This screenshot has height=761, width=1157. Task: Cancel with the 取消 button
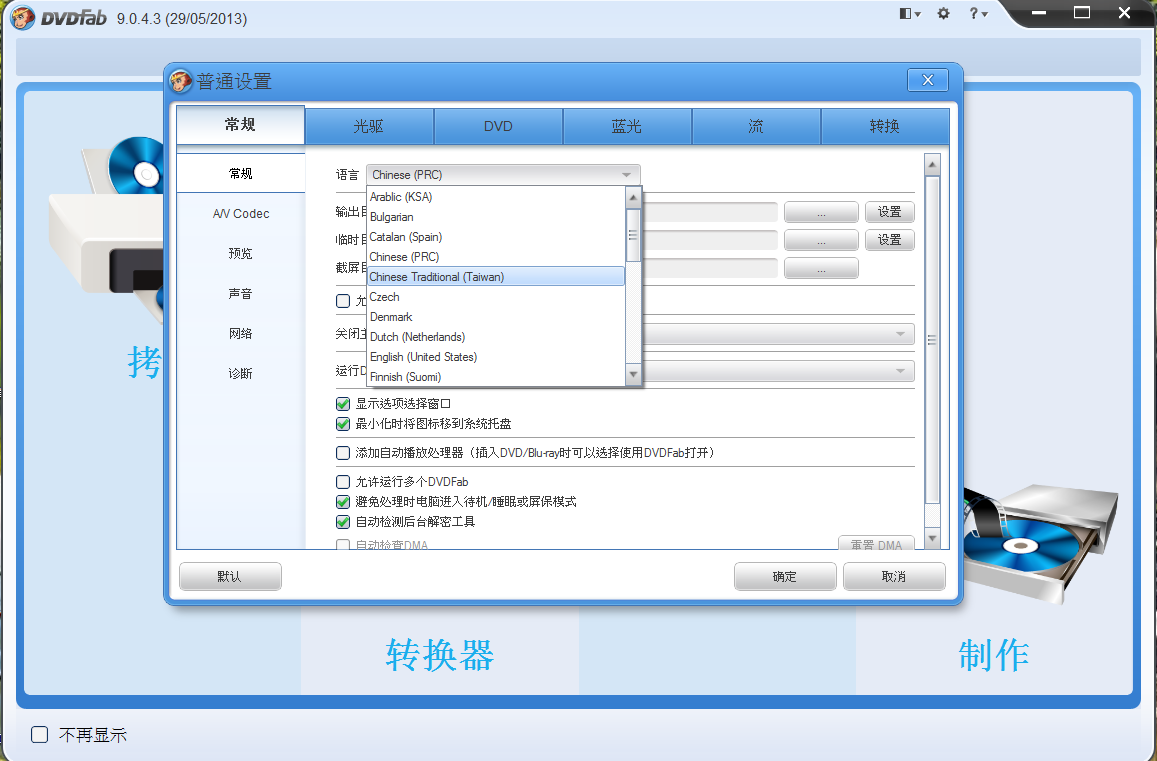point(894,576)
